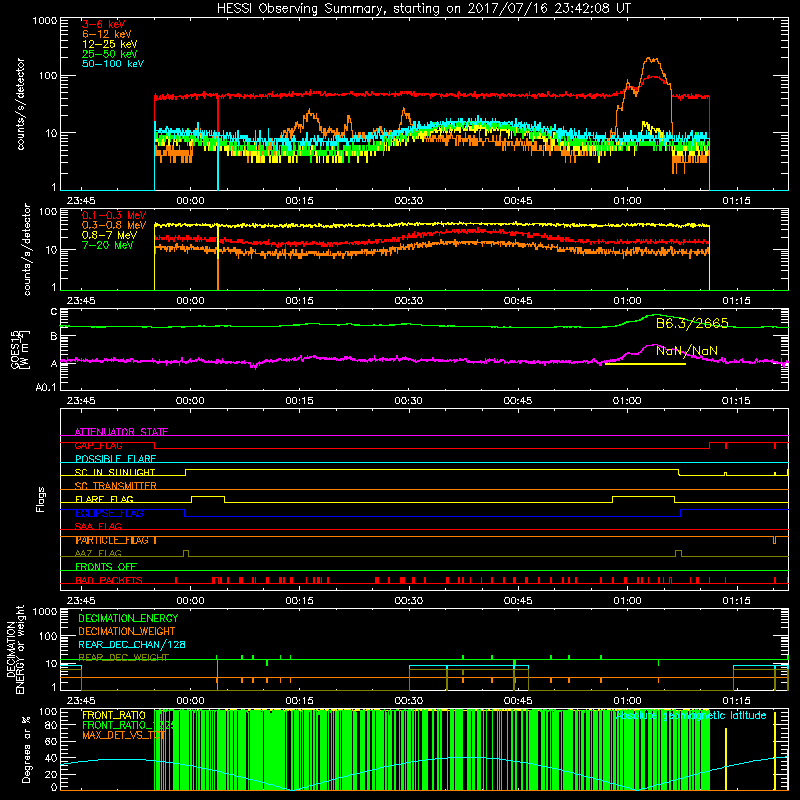The width and height of the screenshot is (800, 800).
Task: Select the '0.3-0.8 MeV' legend label
Action: pos(114,225)
